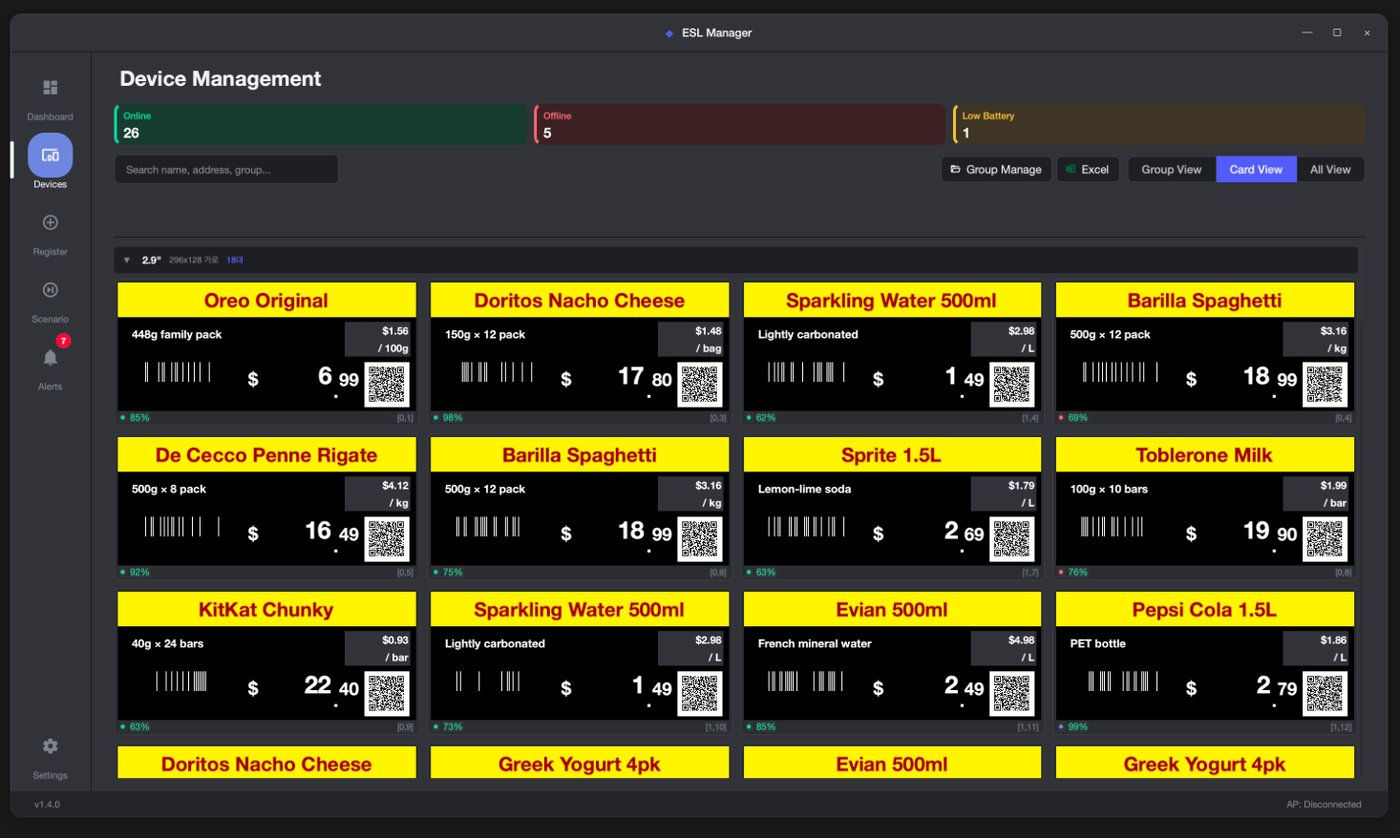The width and height of the screenshot is (1400, 838).
Task: Filter by the Offline 5 status card
Action: coord(739,124)
